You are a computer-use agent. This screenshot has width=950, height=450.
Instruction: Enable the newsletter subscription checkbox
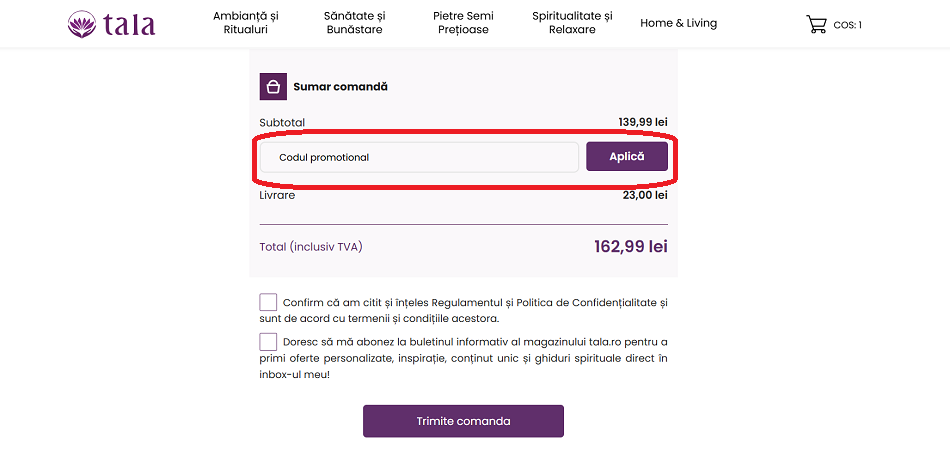point(268,342)
